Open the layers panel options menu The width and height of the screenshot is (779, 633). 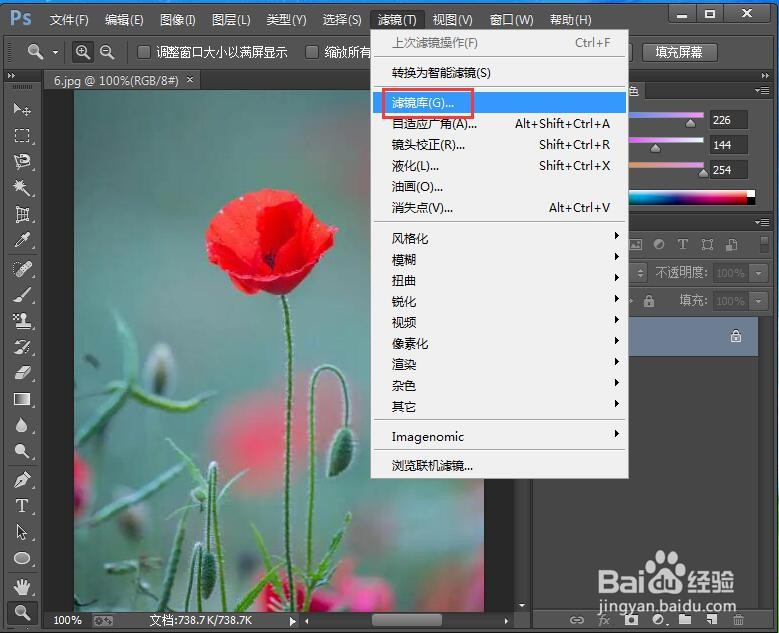coord(763,222)
